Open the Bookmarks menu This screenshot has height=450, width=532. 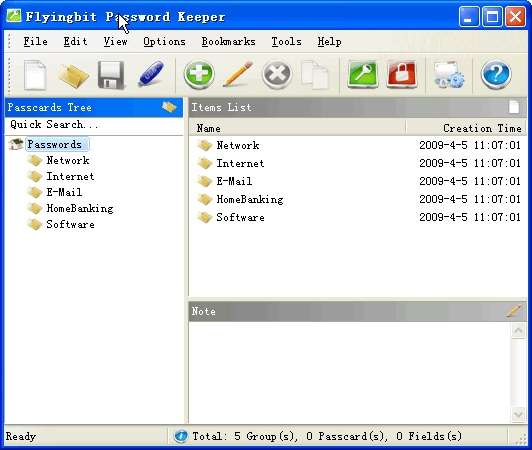tap(228, 41)
